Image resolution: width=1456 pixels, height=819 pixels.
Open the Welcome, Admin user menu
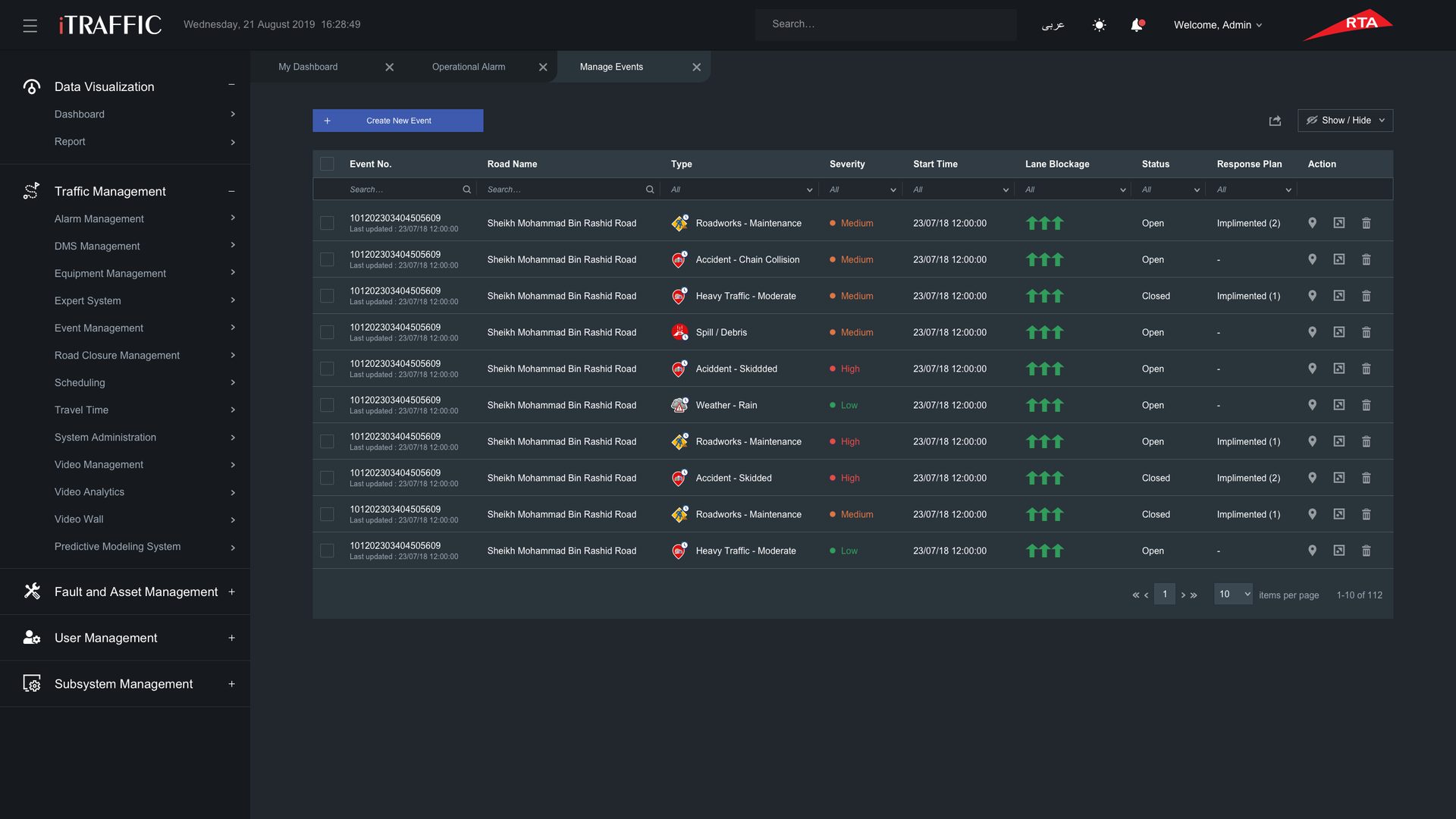[1218, 25]
